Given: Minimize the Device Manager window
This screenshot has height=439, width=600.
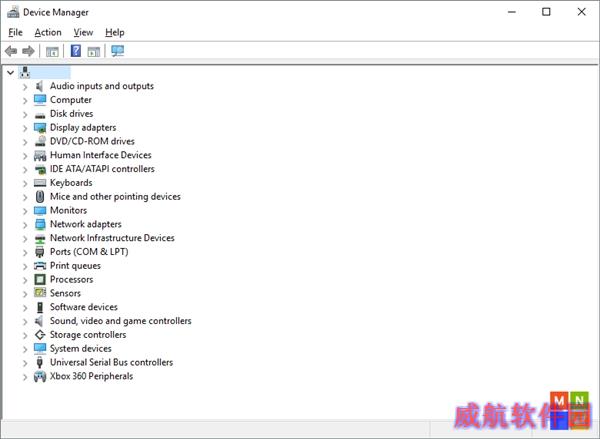Looking at the screenshot, I should [512, 12].
